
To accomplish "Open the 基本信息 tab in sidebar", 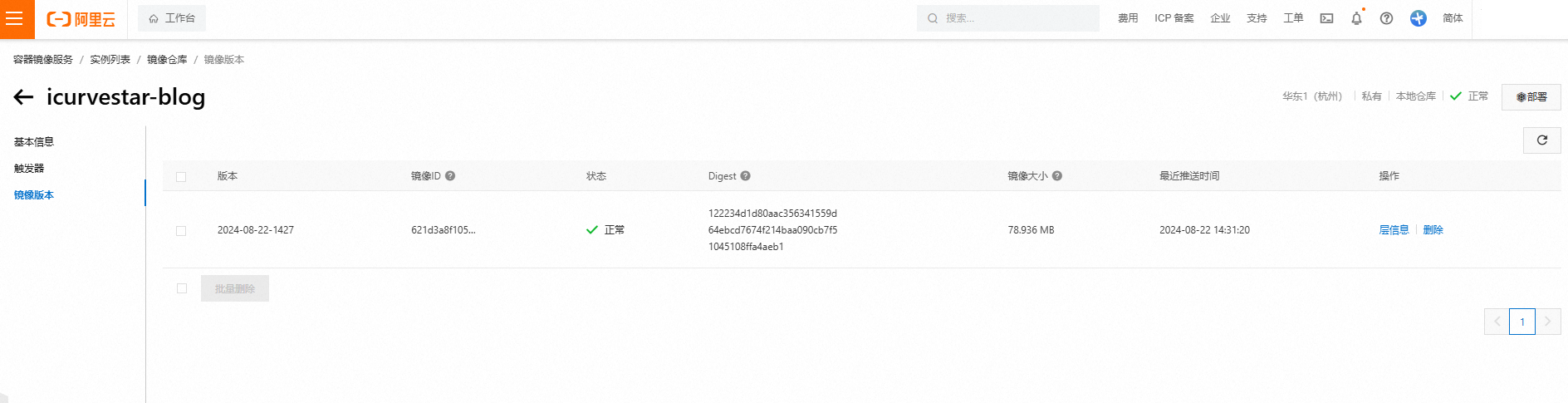I will pos(34,142).
